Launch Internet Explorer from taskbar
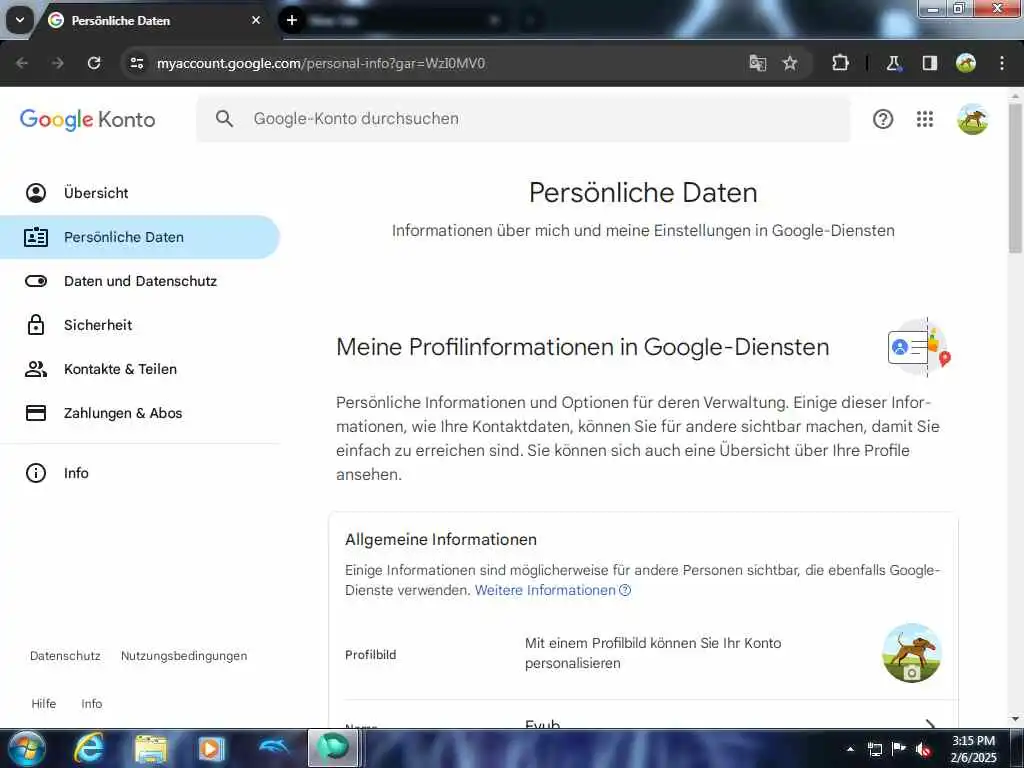The image size is (1024, 768). tap(88, 748)
